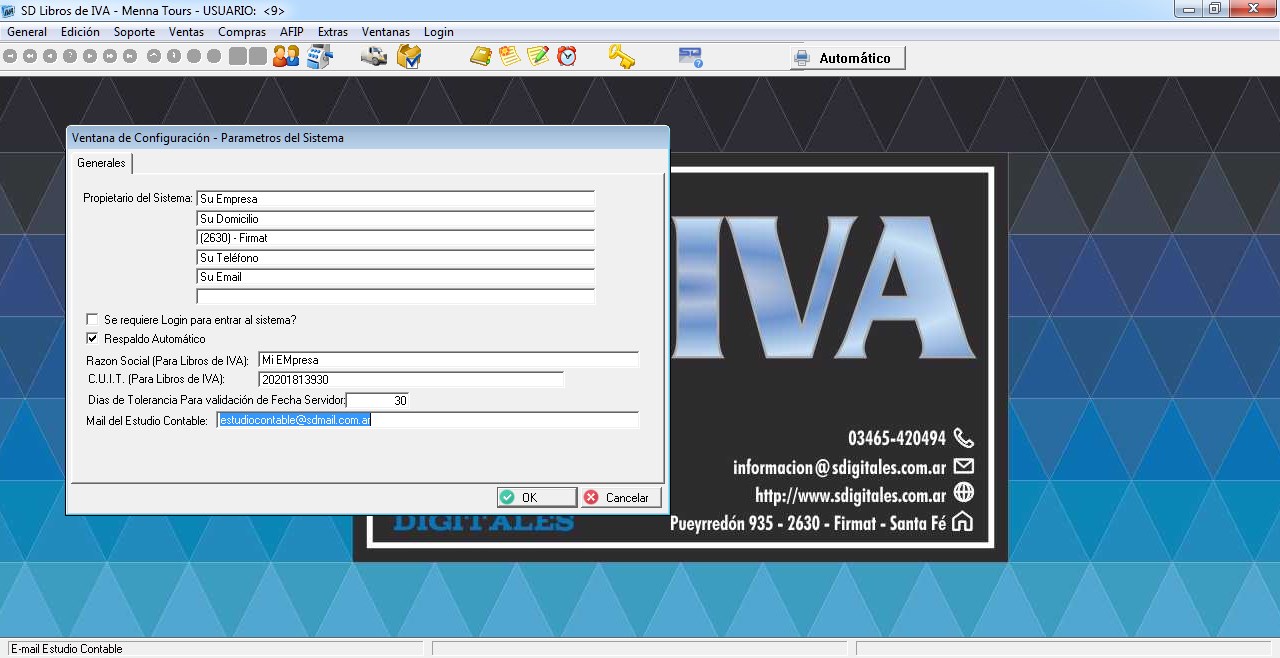
Task: Click the yellow sticky notes icon
Action: 509,57
